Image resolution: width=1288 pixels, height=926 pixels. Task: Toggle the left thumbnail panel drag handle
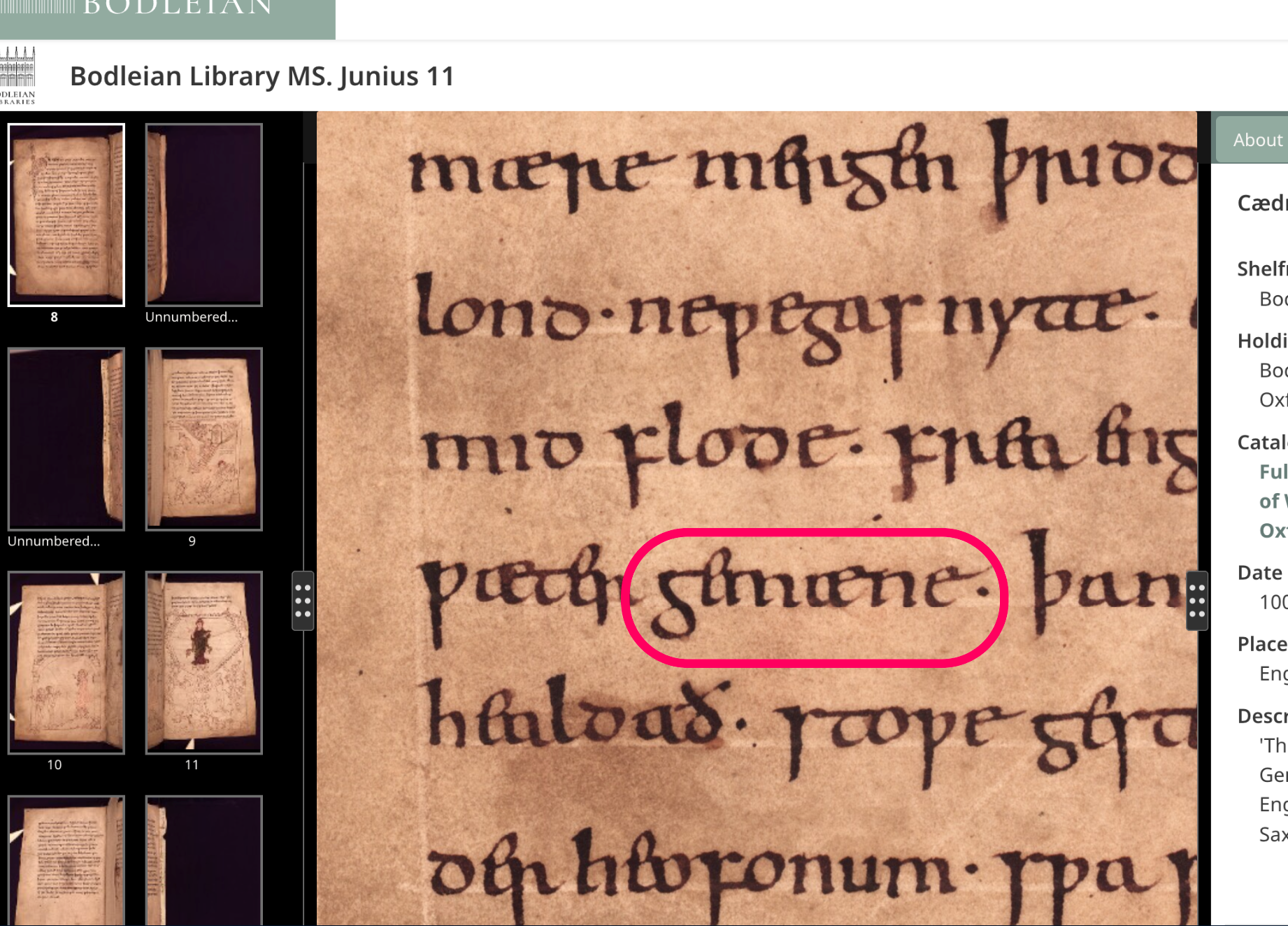point(303,601)
